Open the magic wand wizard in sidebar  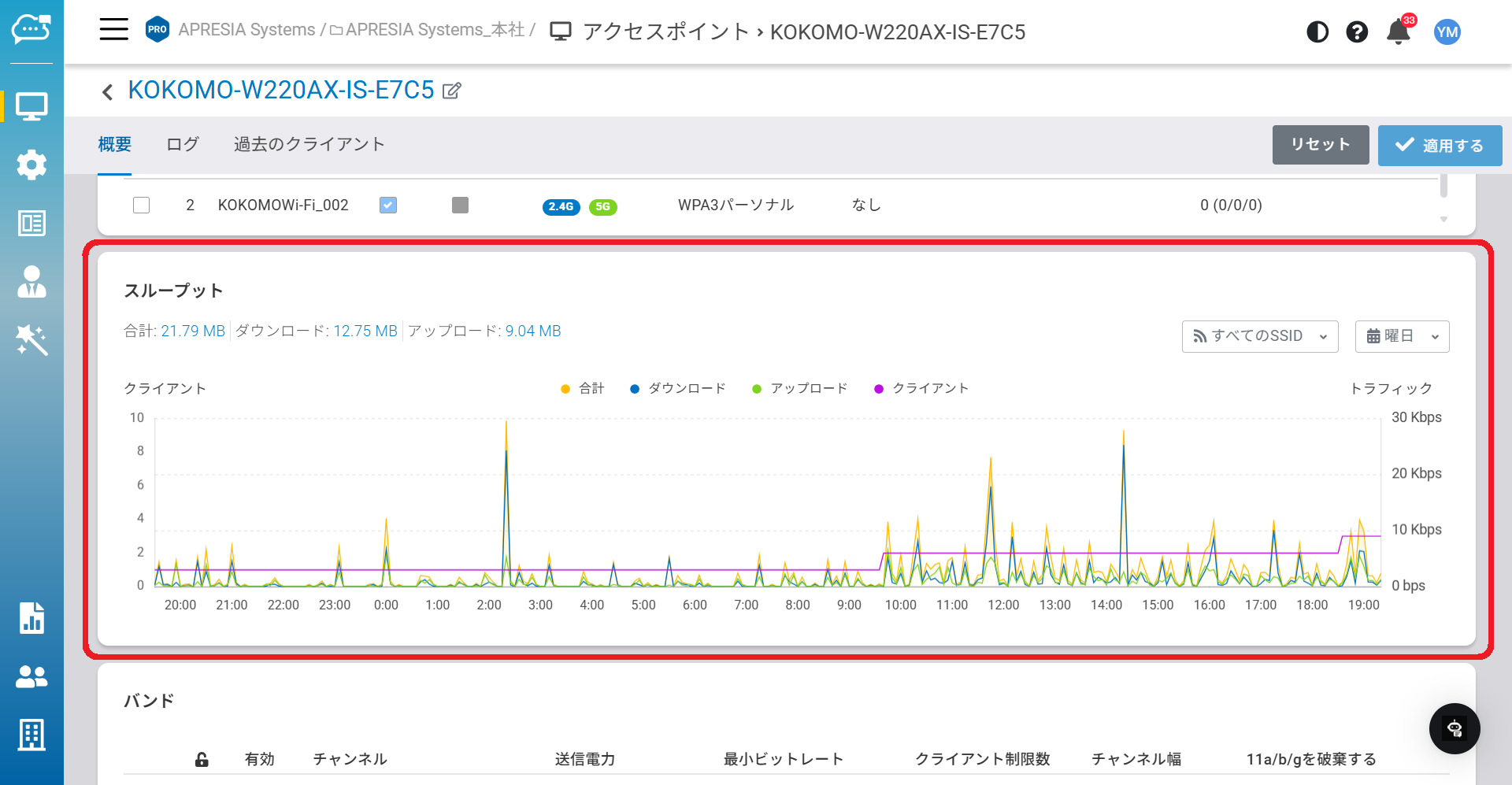[x=31, y=340]
